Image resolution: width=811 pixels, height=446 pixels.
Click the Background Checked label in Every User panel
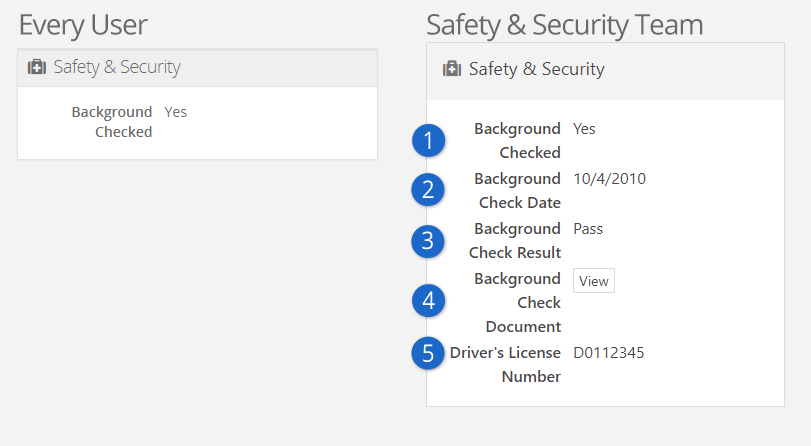(112, 122)
